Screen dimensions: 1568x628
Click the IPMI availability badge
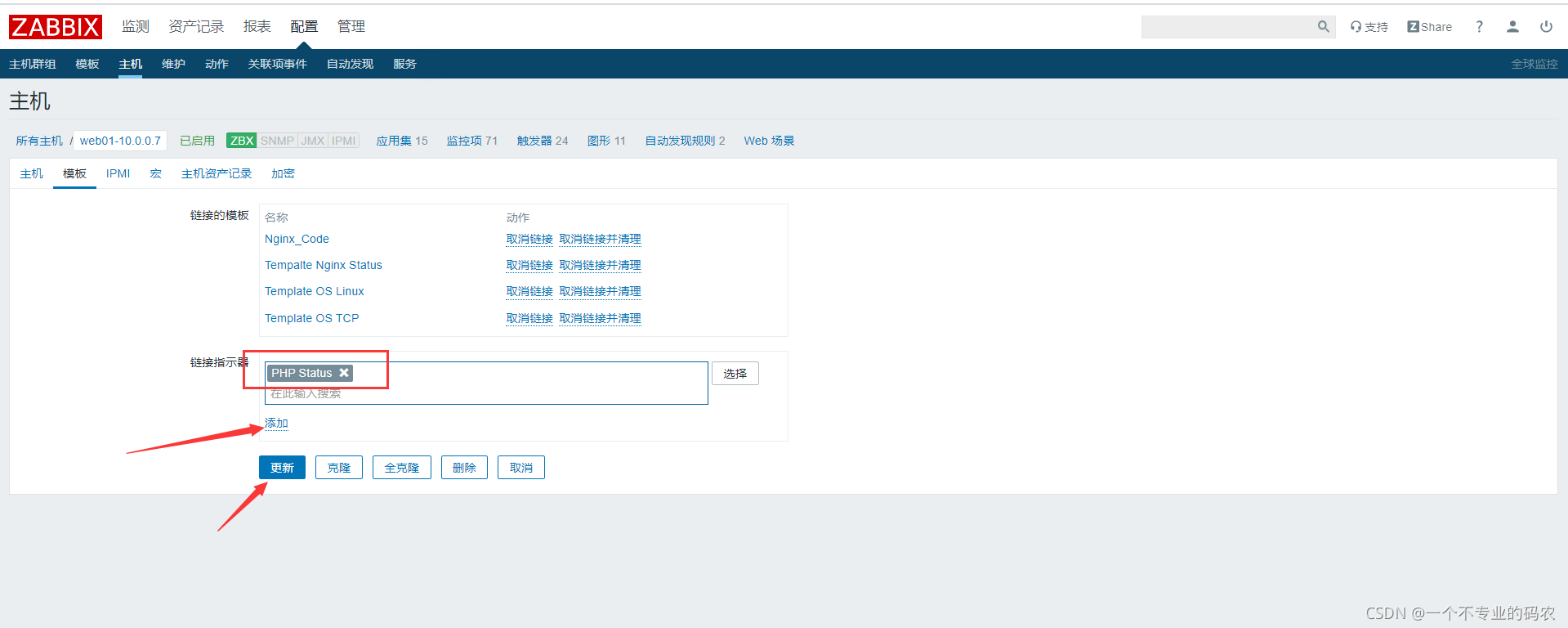coord(344,141)
